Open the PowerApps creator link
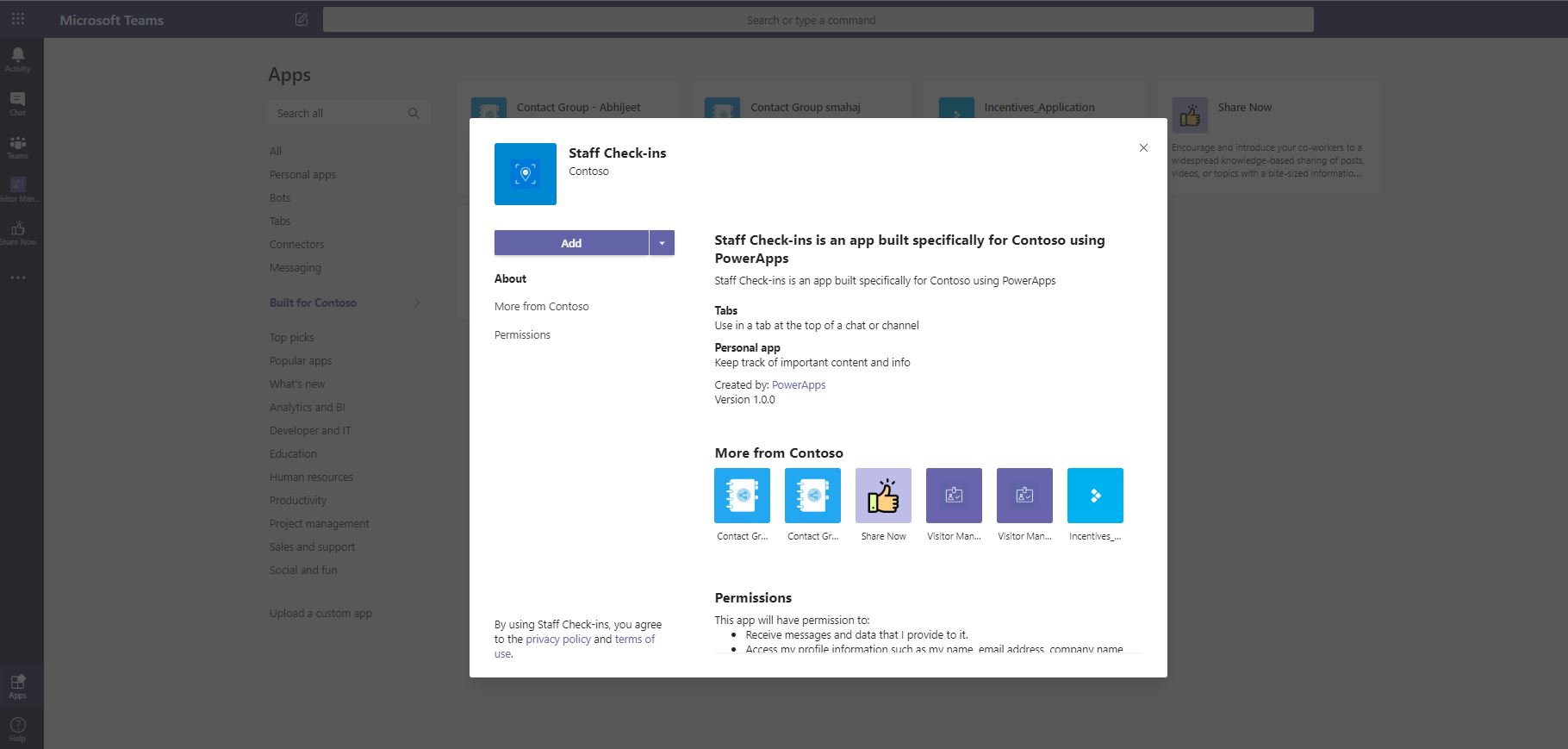This screenshot has height=749, width=1568. 799,384
